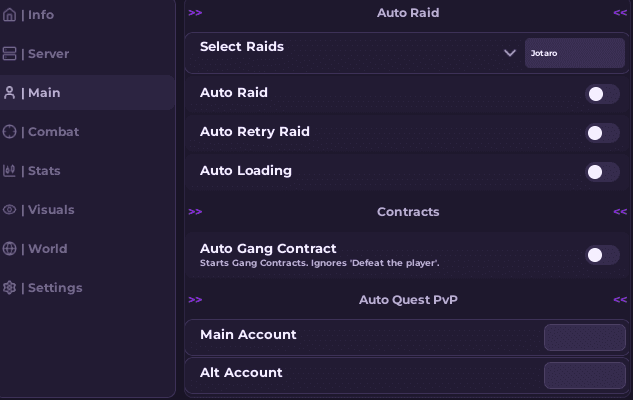
Task: Enable Auto Gang Contract toggle
Action: pos(602,255)
